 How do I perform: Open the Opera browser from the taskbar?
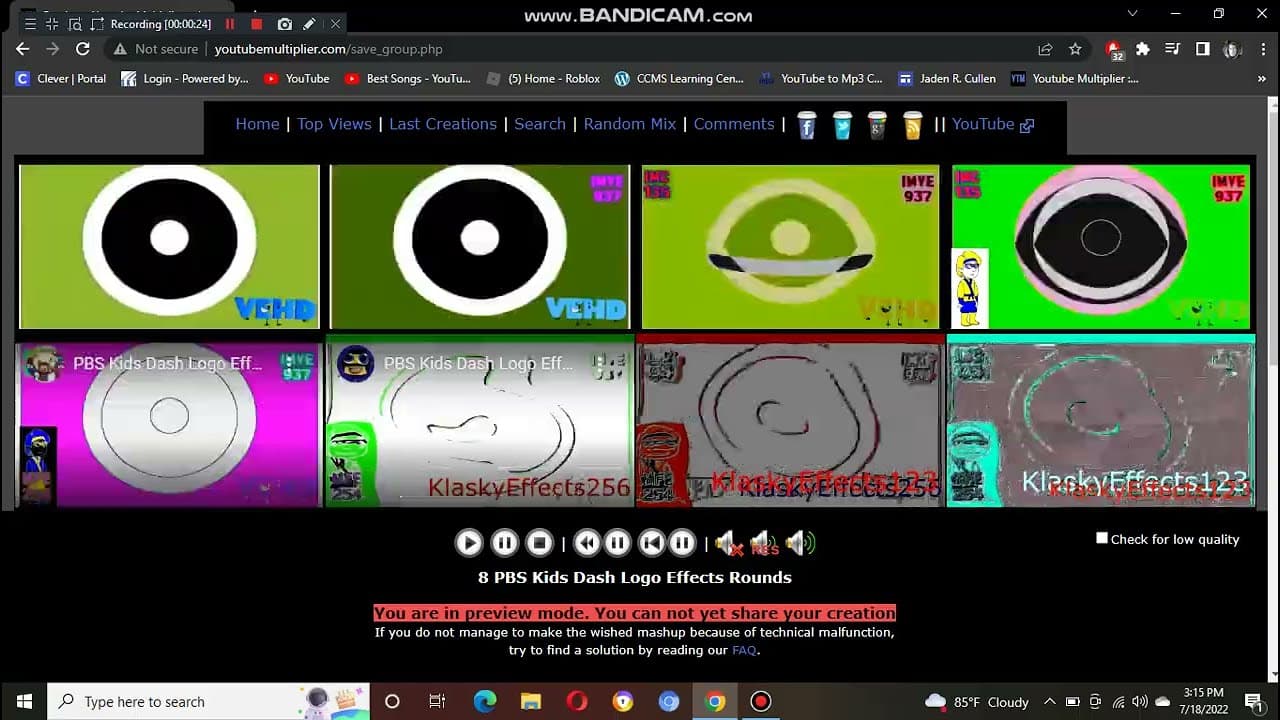pyautogui.click(x=577, y=701)
